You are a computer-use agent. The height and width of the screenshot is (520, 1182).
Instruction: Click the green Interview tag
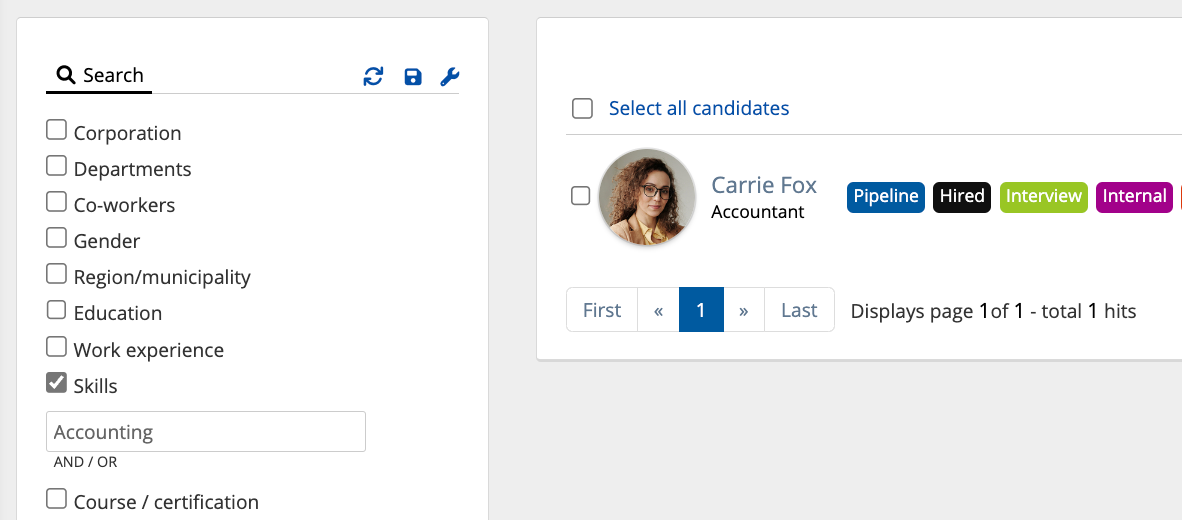tap(1043, 196)
